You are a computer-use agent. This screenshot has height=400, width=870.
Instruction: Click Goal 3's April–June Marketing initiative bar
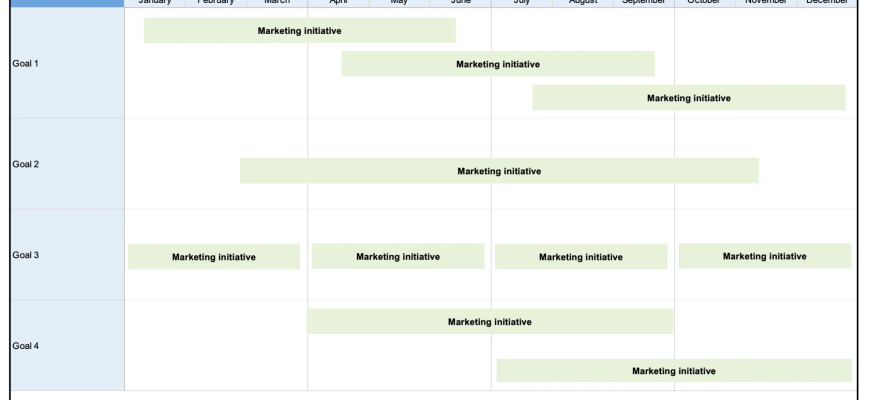(x=397, y=257)
